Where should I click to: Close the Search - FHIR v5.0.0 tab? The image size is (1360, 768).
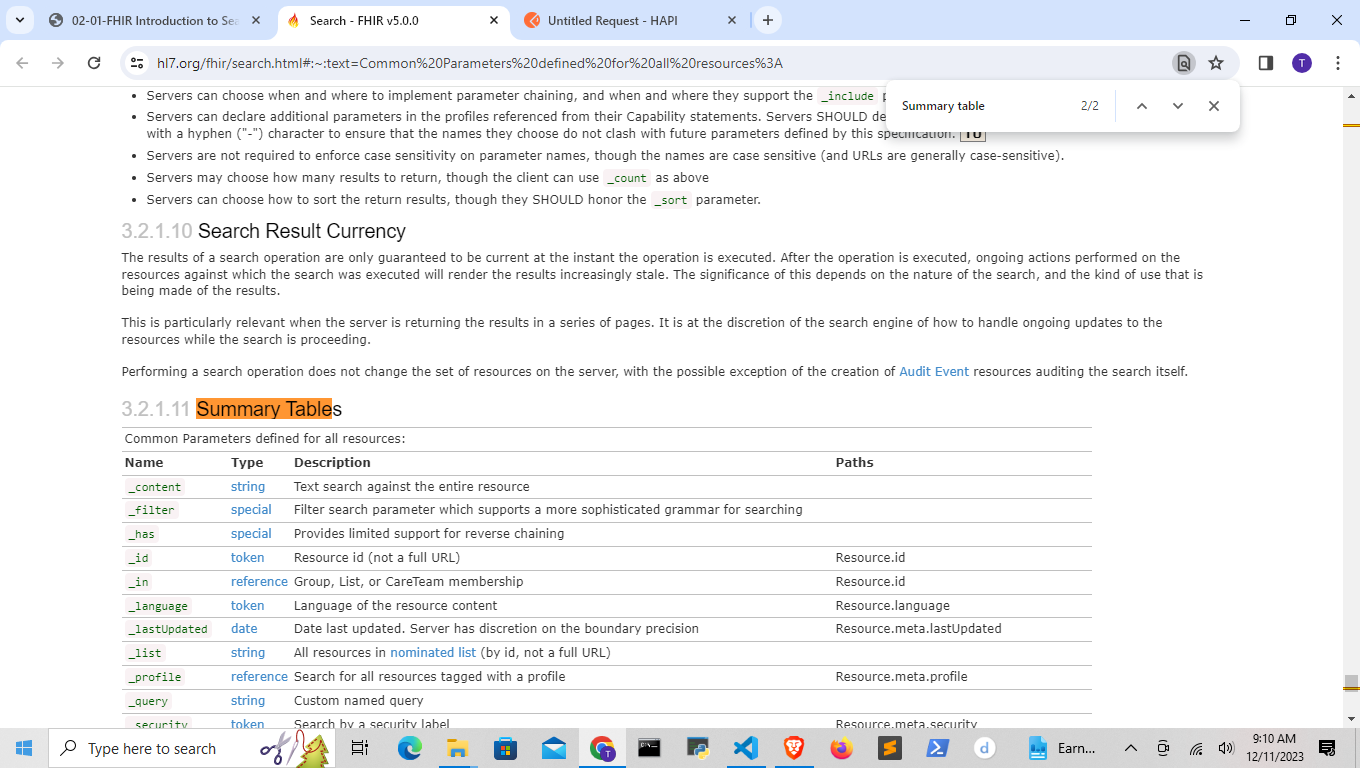pyautogui.click(x=494, y=20)
